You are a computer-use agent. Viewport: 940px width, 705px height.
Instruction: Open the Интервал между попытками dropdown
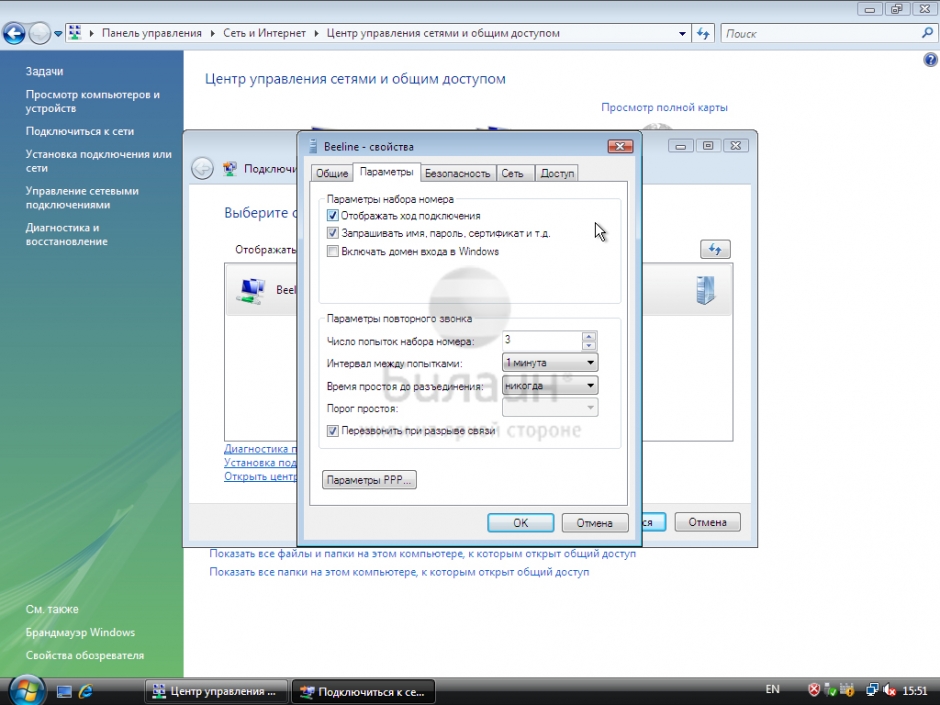550,363
